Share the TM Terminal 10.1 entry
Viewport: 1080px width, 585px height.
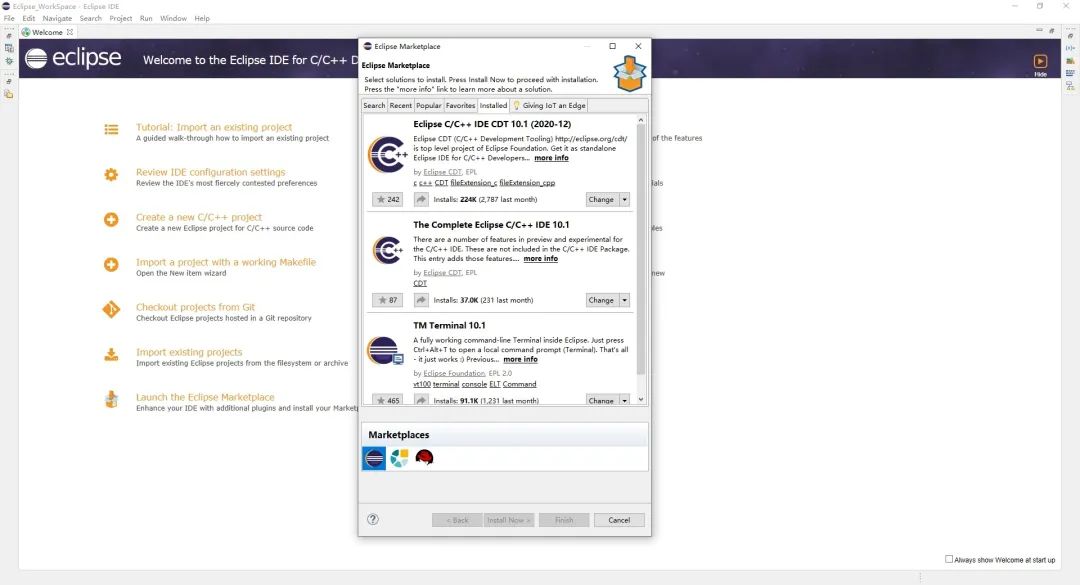(x=421, y=400)
